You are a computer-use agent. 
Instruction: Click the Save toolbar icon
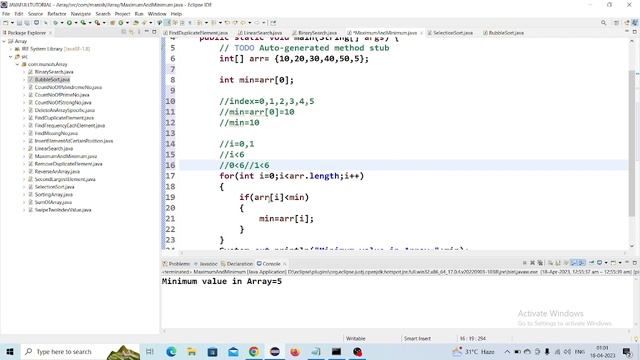pyautogui.click(x=19, y=23)
